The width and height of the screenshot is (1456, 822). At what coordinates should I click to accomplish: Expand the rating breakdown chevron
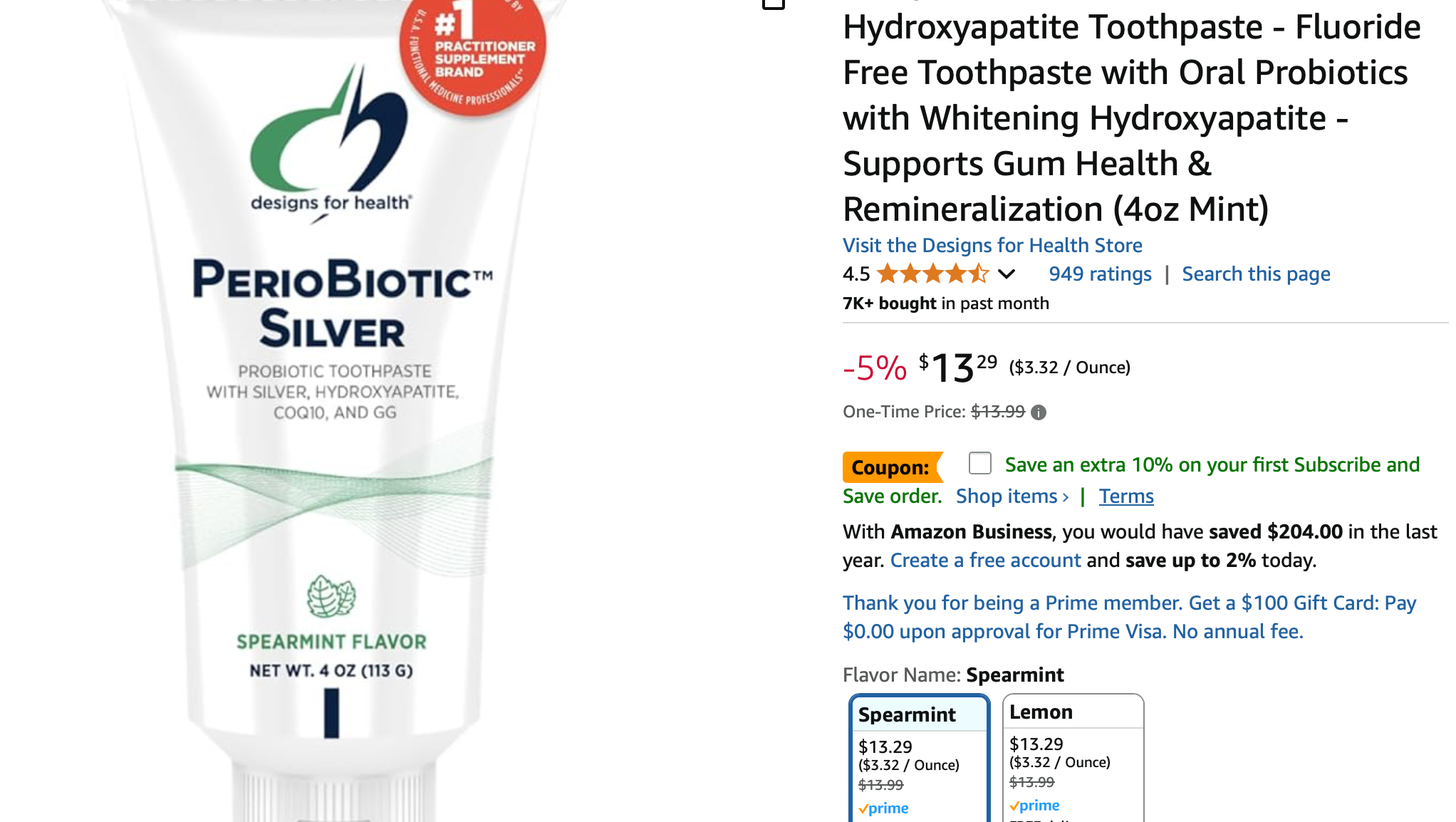pos(1007,274)
